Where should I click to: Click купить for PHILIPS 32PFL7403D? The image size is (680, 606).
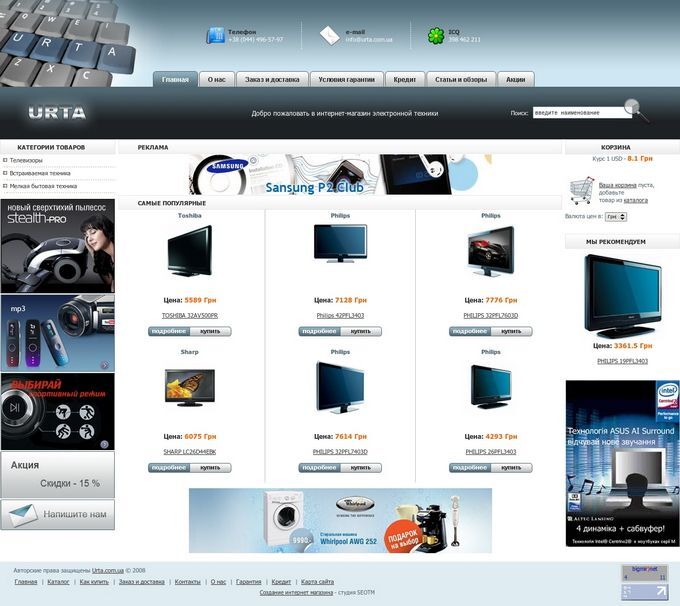point(361,468)
